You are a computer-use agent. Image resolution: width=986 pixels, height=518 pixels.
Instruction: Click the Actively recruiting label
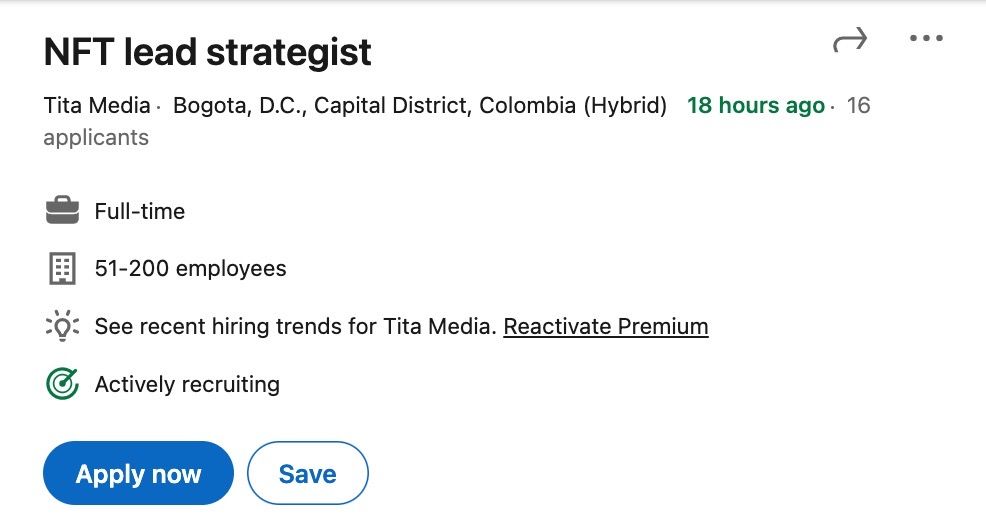tap(187, 384)
